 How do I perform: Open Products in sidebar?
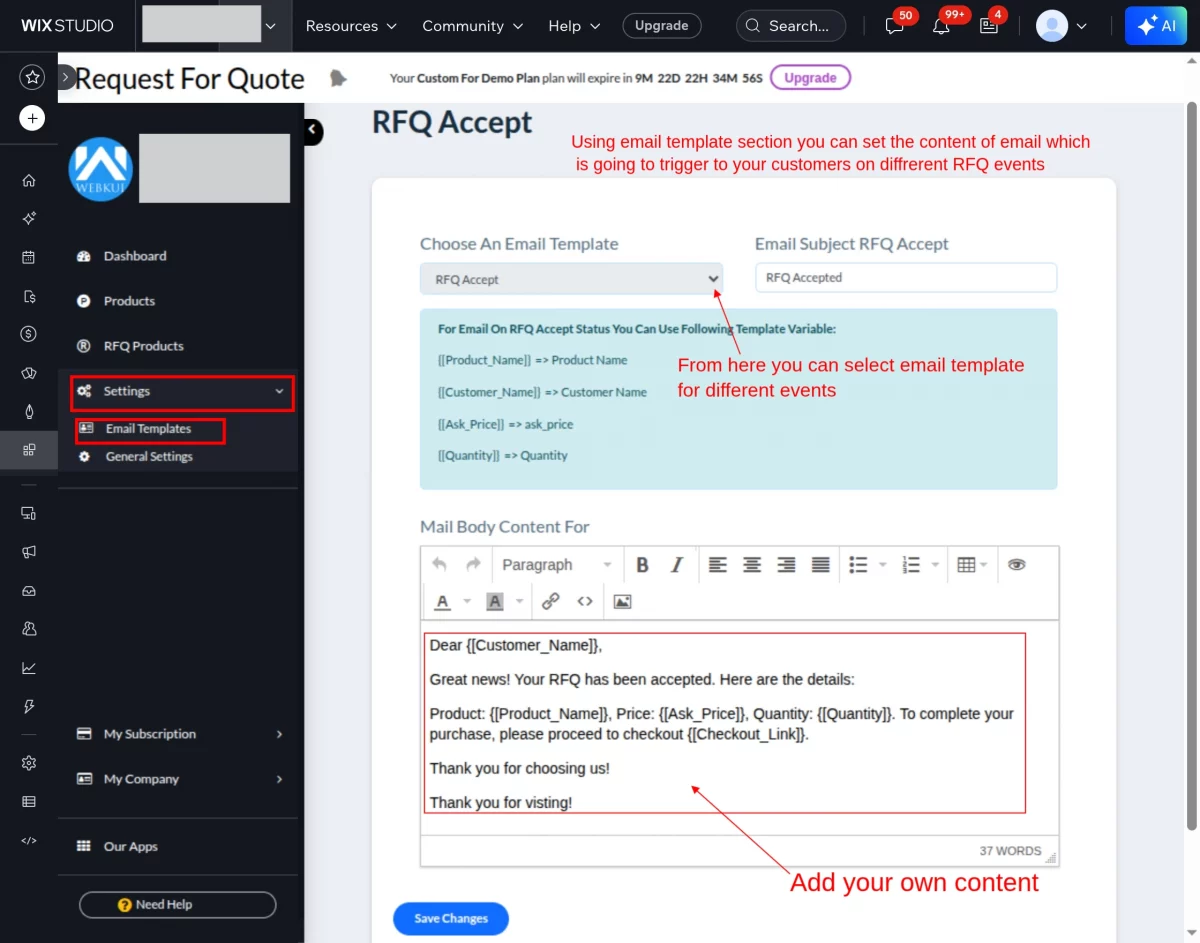129,301
